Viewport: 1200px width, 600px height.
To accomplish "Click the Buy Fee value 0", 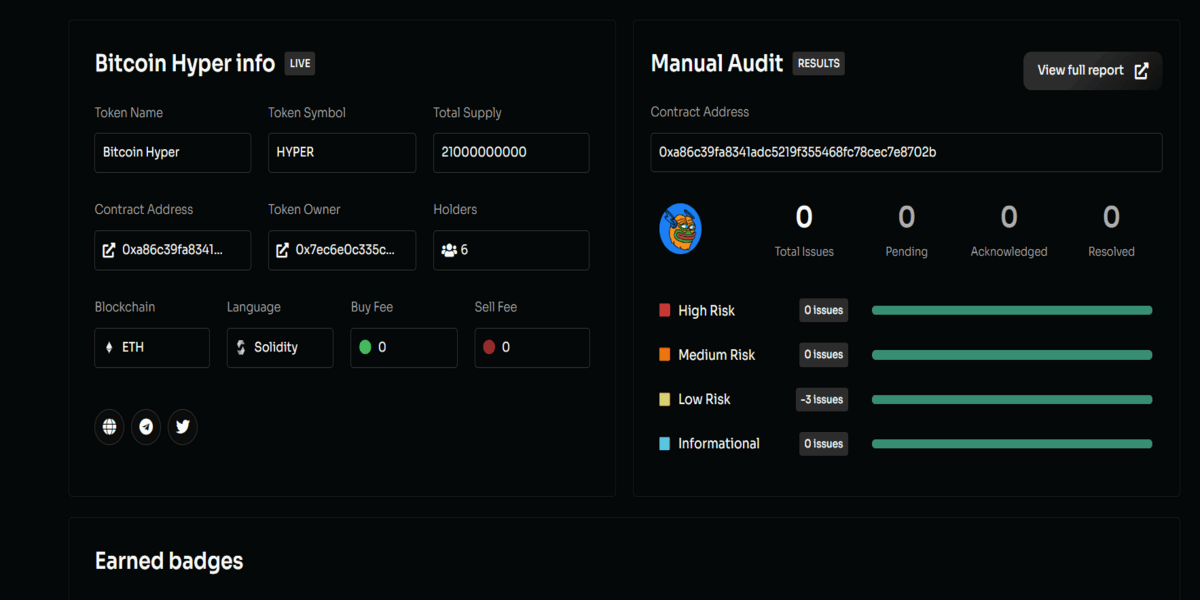I will pos(382,348).
